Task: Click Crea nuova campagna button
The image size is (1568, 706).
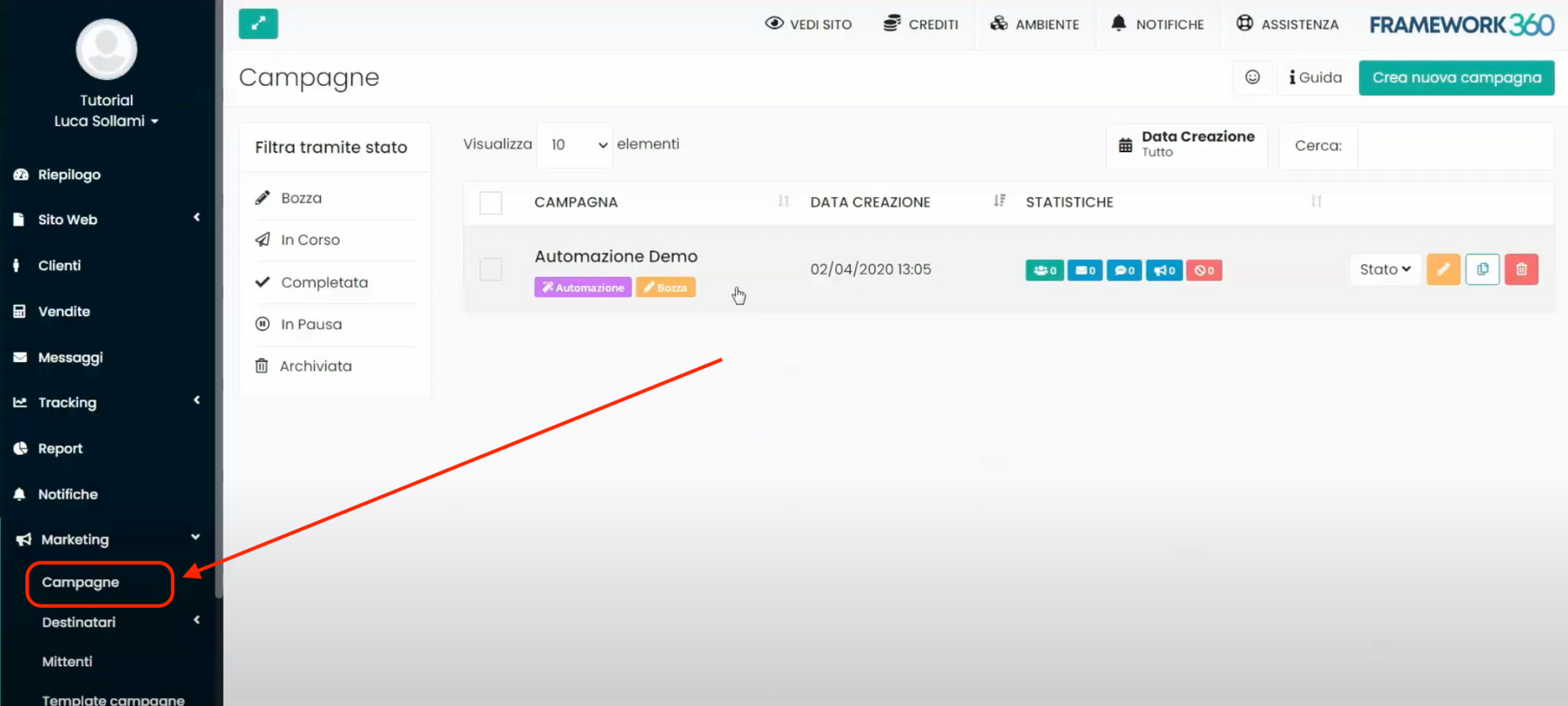Action: pos(1456,78)
